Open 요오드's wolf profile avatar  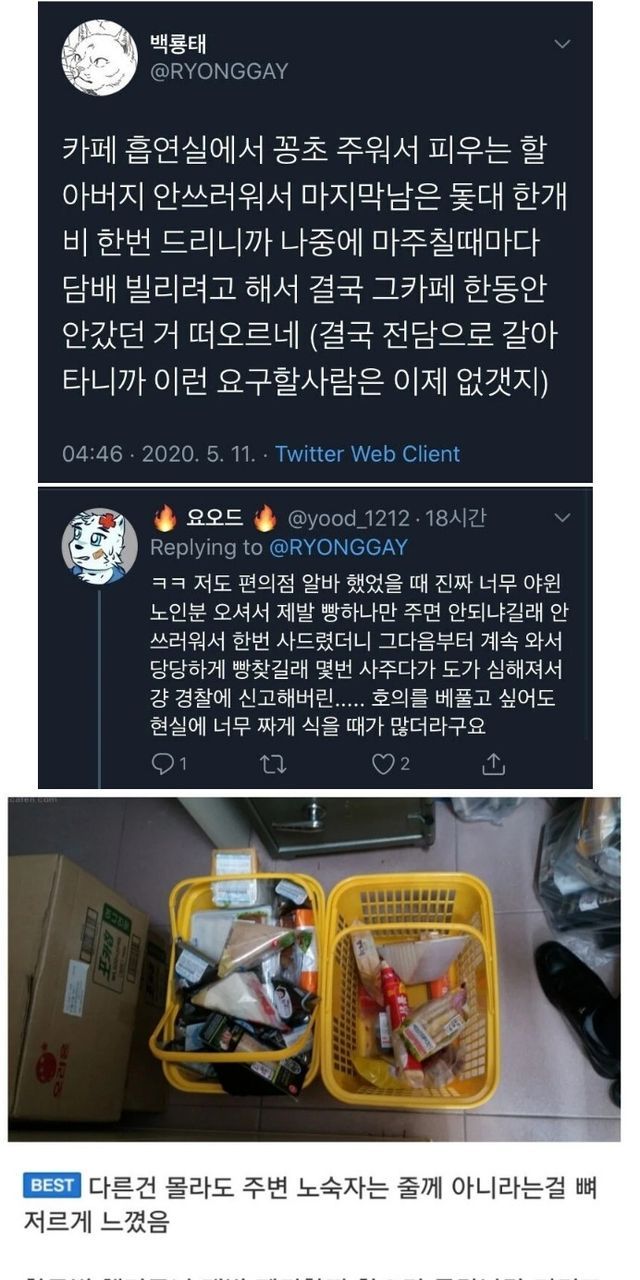99,546
